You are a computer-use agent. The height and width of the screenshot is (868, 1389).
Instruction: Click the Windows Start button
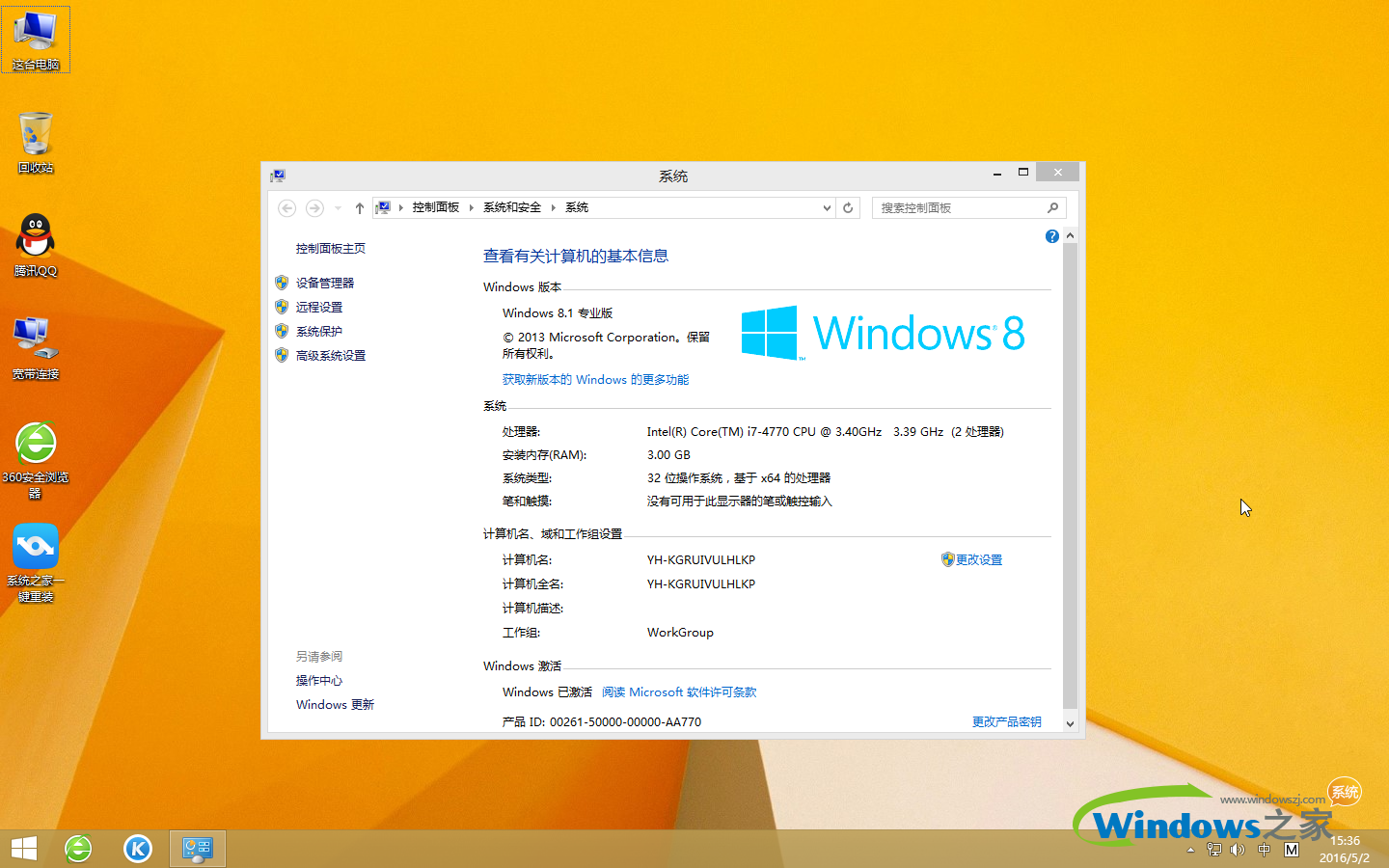click(24, 849)
